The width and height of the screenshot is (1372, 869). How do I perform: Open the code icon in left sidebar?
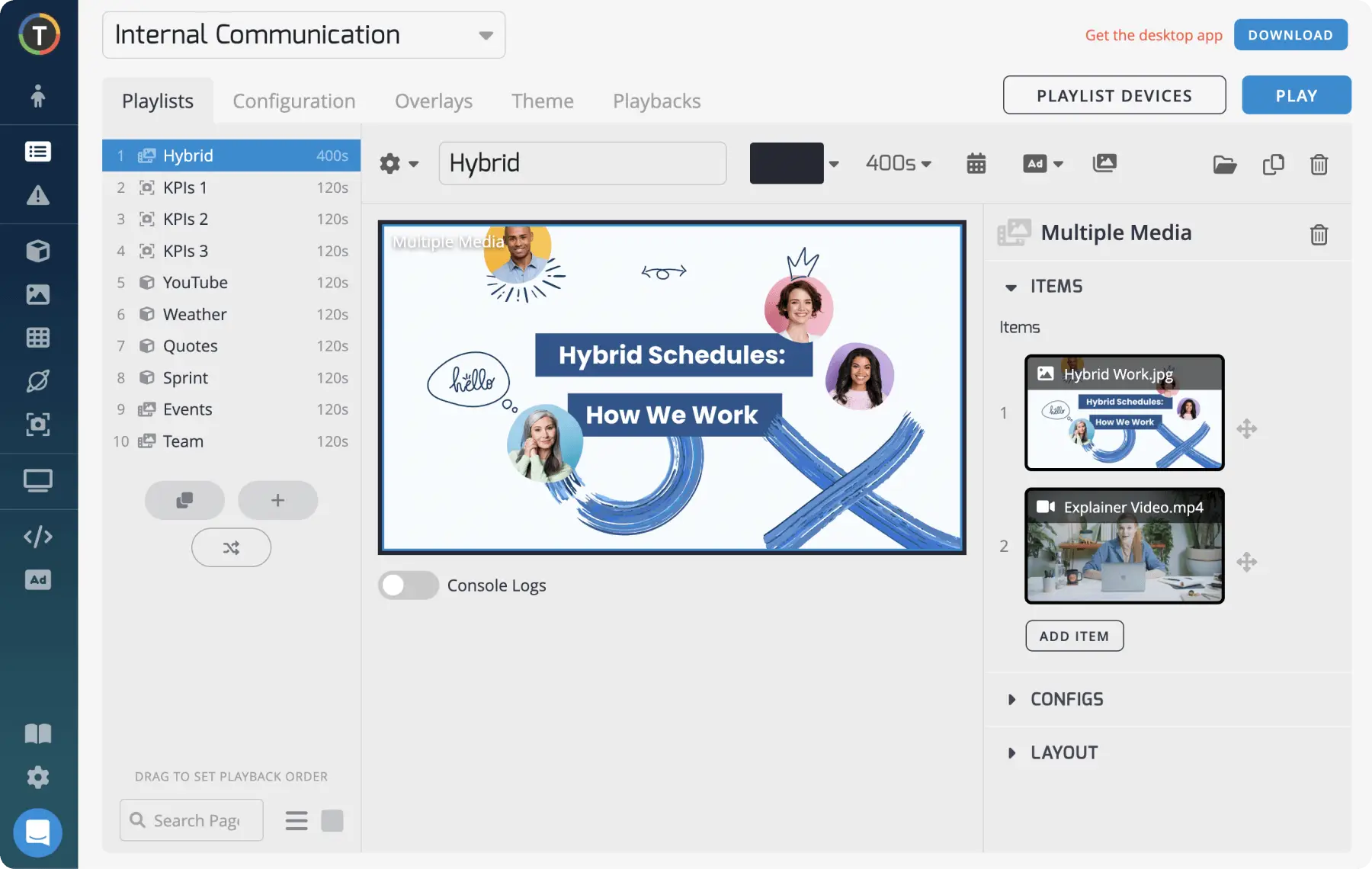click(x=37, y=537)
